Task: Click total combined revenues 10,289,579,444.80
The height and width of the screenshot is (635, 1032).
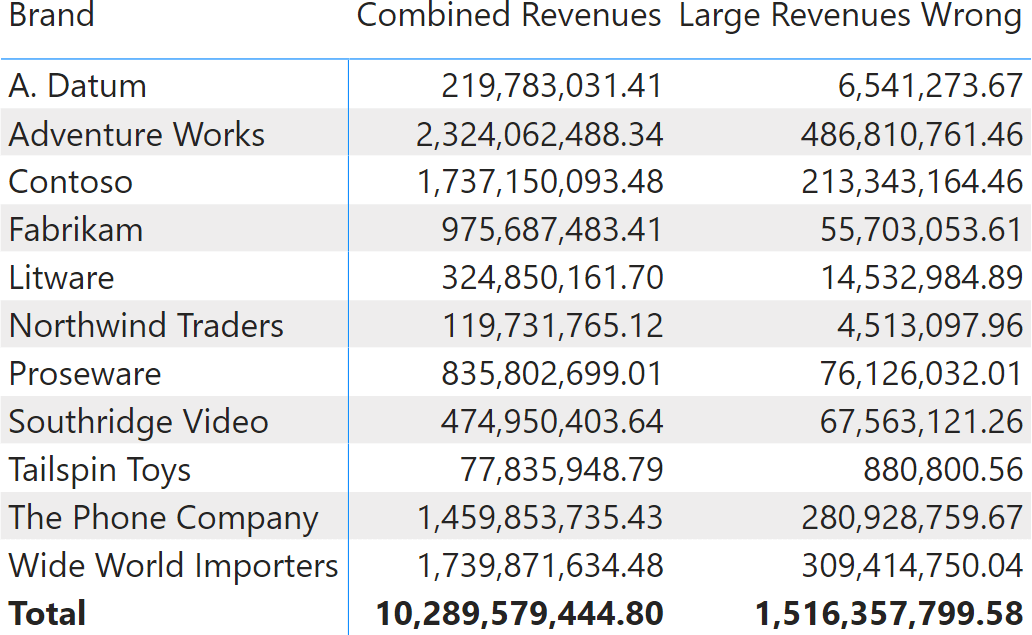Action: point(519,613)
